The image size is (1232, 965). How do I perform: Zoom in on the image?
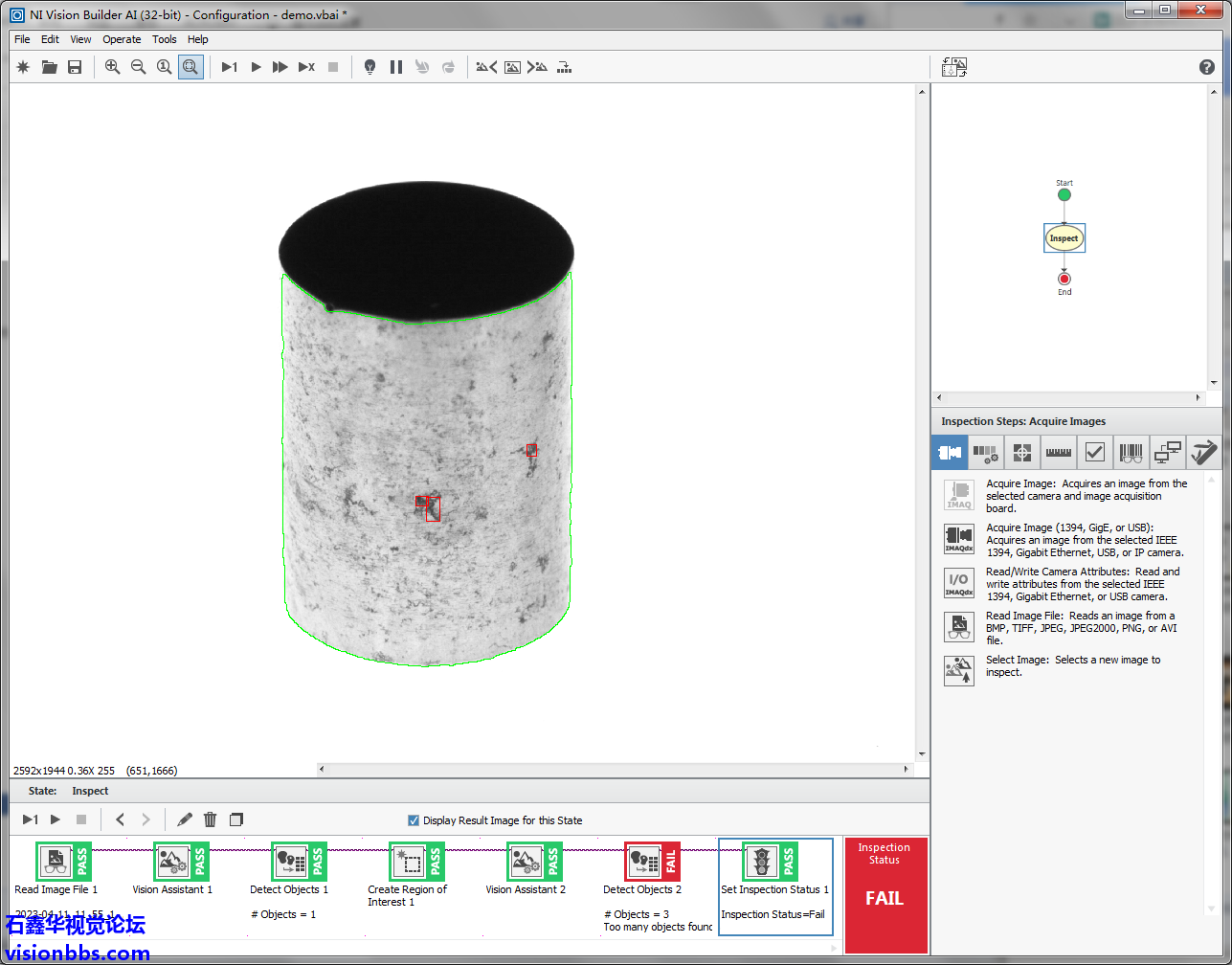coord(113,67)
